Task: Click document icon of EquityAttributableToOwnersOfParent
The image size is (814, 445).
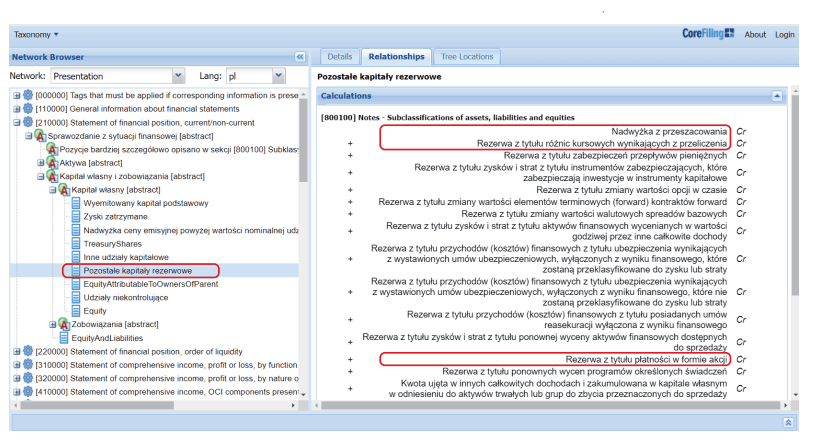Action: pos(76,284)
